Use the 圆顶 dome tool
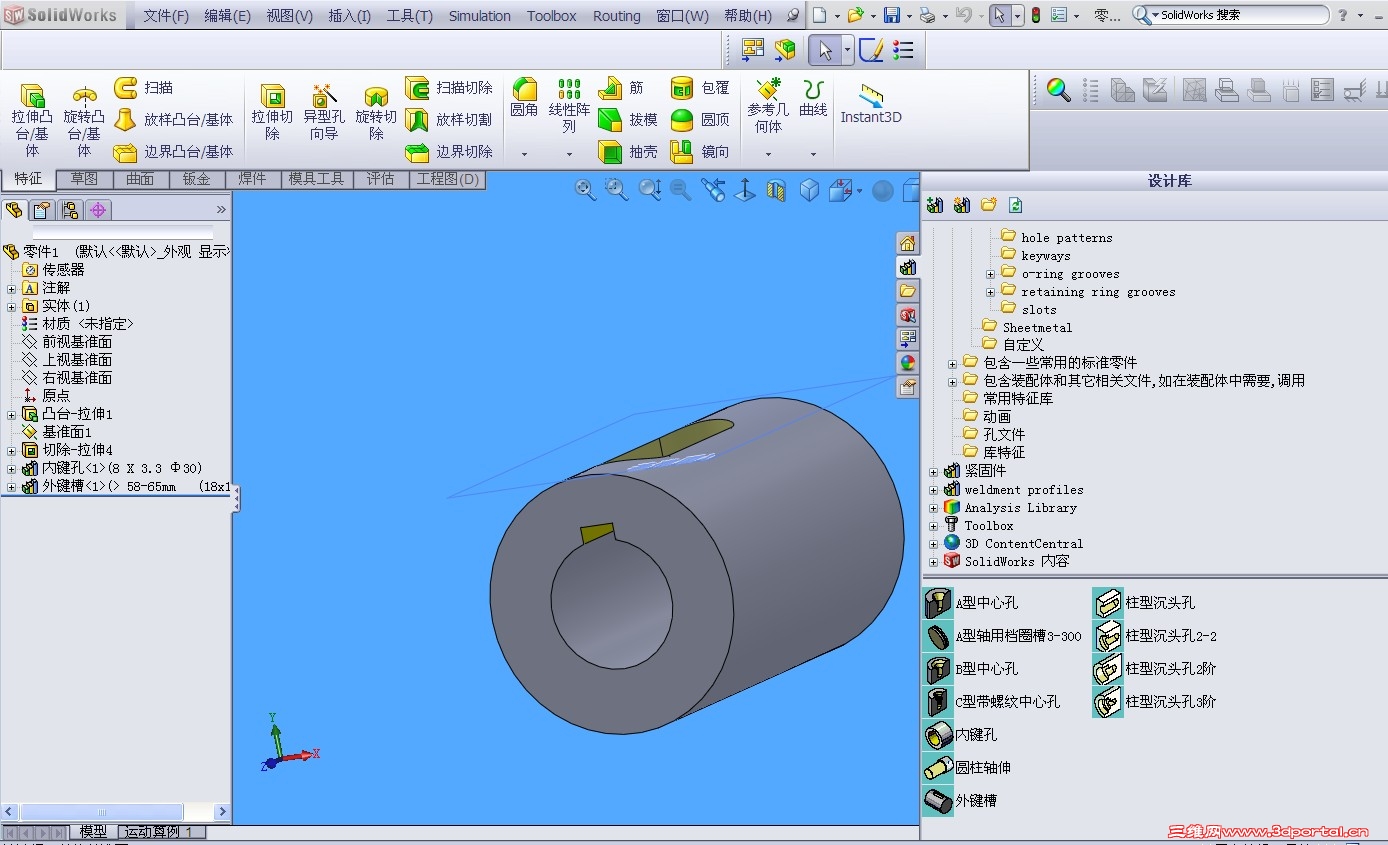The width and height of the screenshot is (1388, 845). tap(700, 120)
